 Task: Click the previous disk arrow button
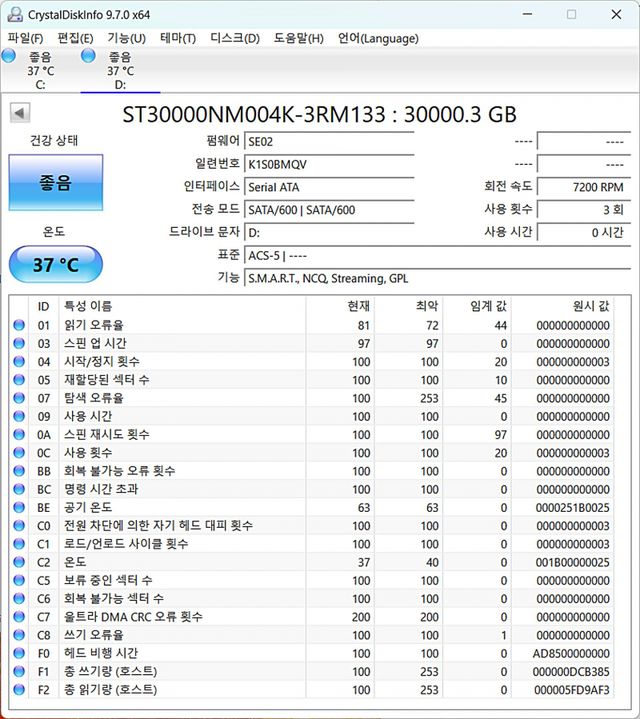tap(19, 113)
